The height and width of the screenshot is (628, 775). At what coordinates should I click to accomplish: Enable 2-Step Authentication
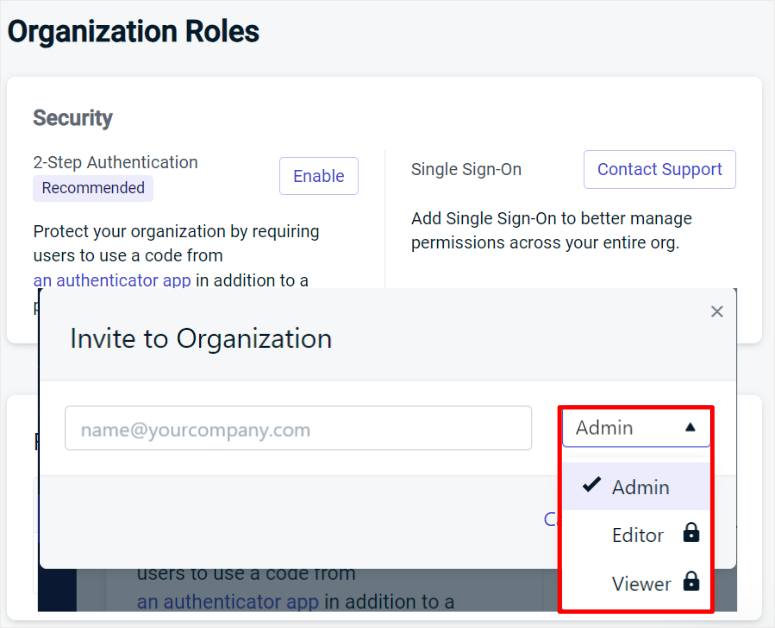319,176
